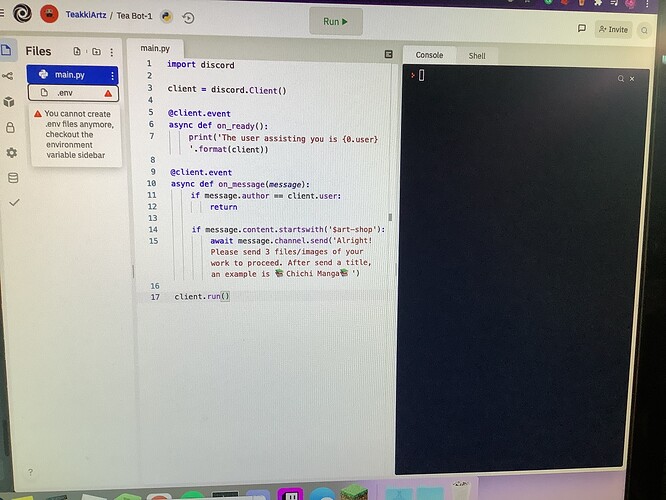
Task: Open the Files sidebar icon
Action: [7, 50]
